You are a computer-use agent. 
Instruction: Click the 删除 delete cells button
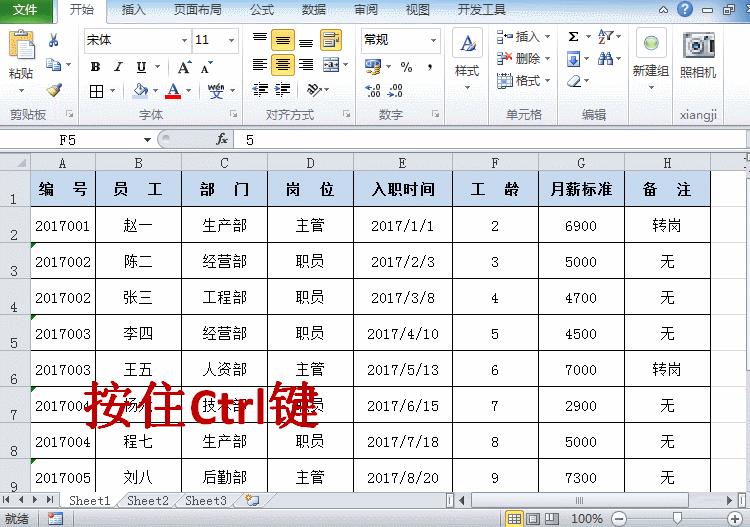tap(523, 58)
